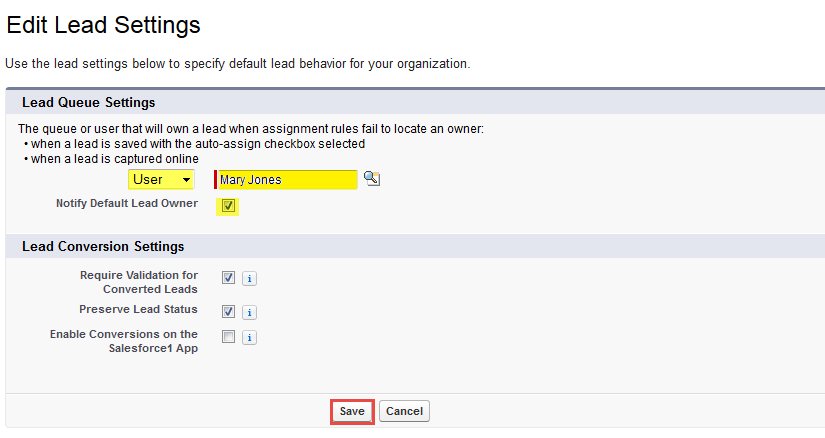Click the Notify Default Lead Owner label
Image resolution: width=825 pixels, height=438 pixels.
click(x=126, y=204)
